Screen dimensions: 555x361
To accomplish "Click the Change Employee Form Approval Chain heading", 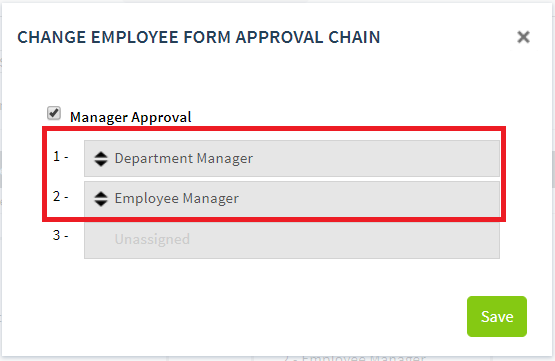I will 199,37.
